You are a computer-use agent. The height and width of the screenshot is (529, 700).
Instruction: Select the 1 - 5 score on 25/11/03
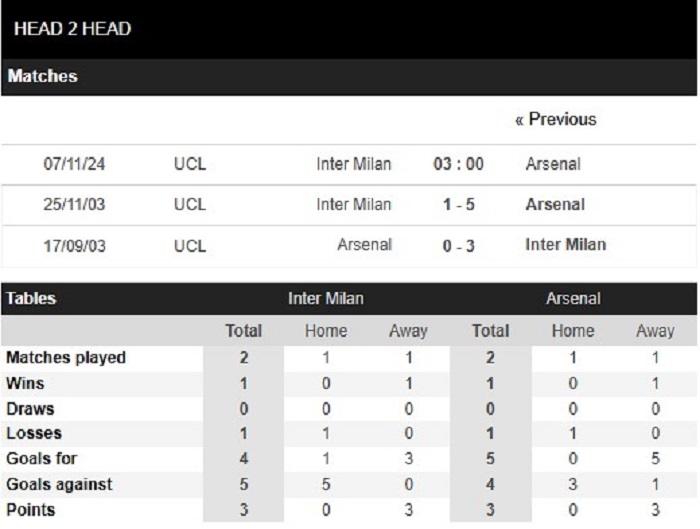coord(458,205)
